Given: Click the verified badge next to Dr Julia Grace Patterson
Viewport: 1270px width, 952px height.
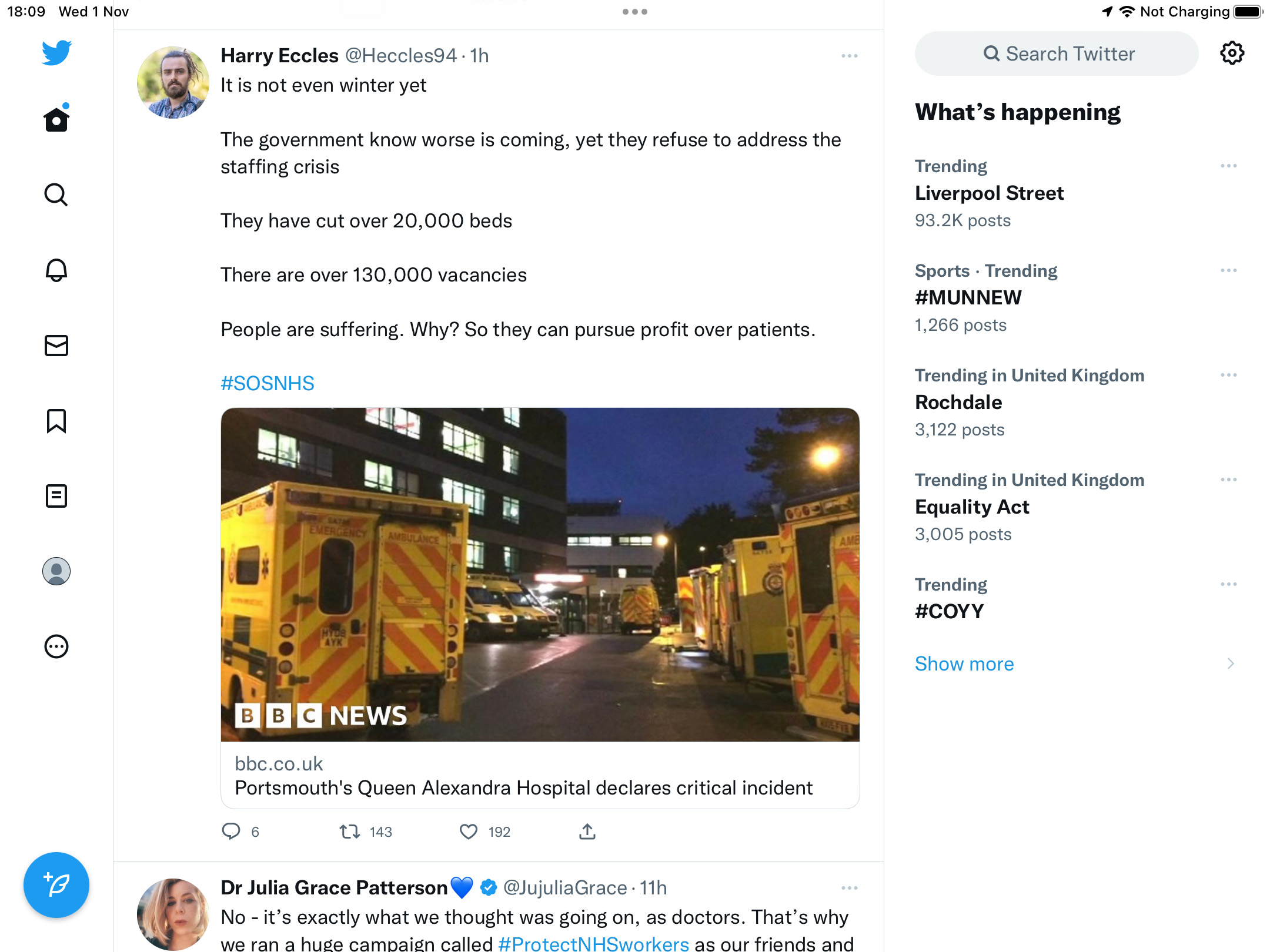Looking at the screenshot, I should coord(489,887).
